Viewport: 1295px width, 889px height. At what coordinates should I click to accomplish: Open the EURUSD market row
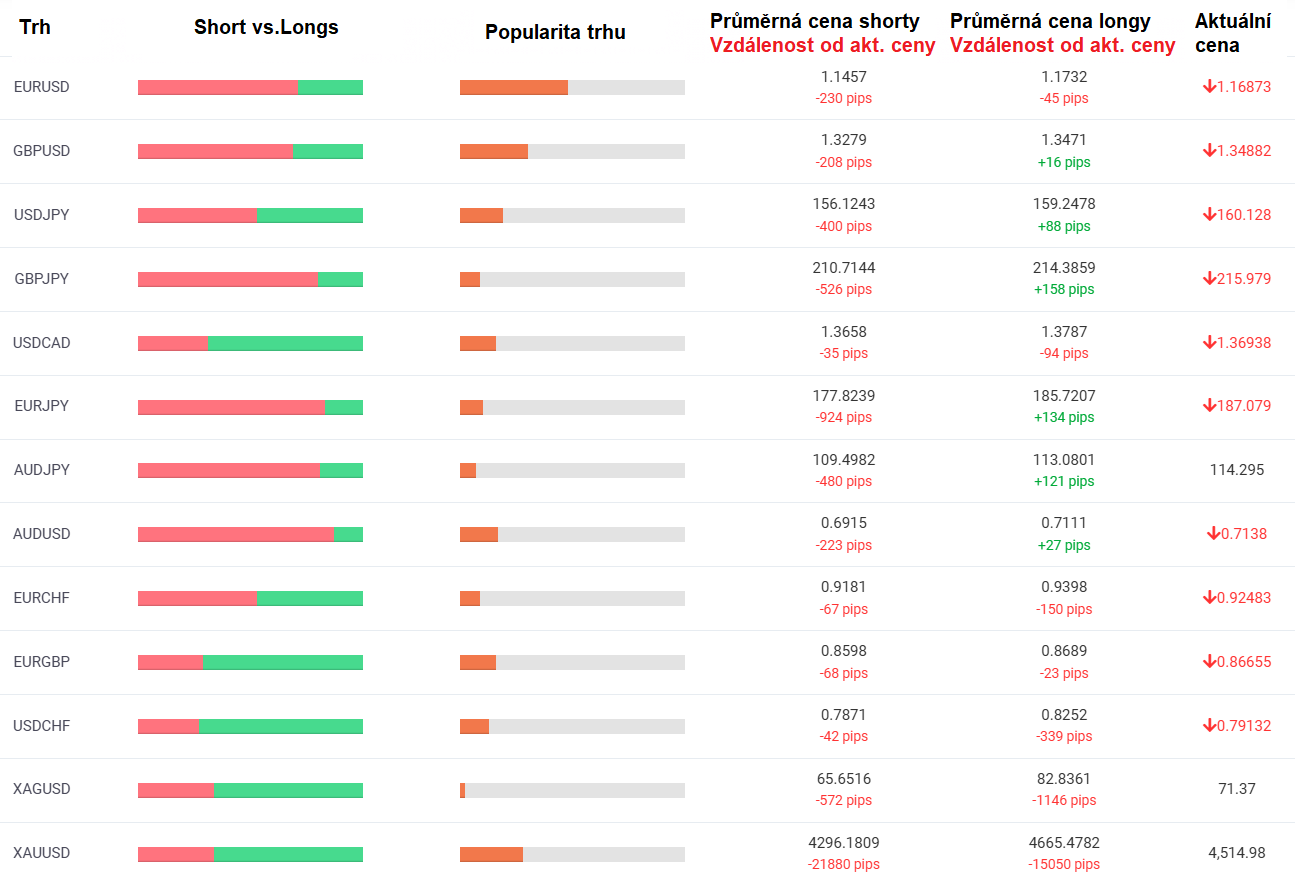click(x=42, y=87)
